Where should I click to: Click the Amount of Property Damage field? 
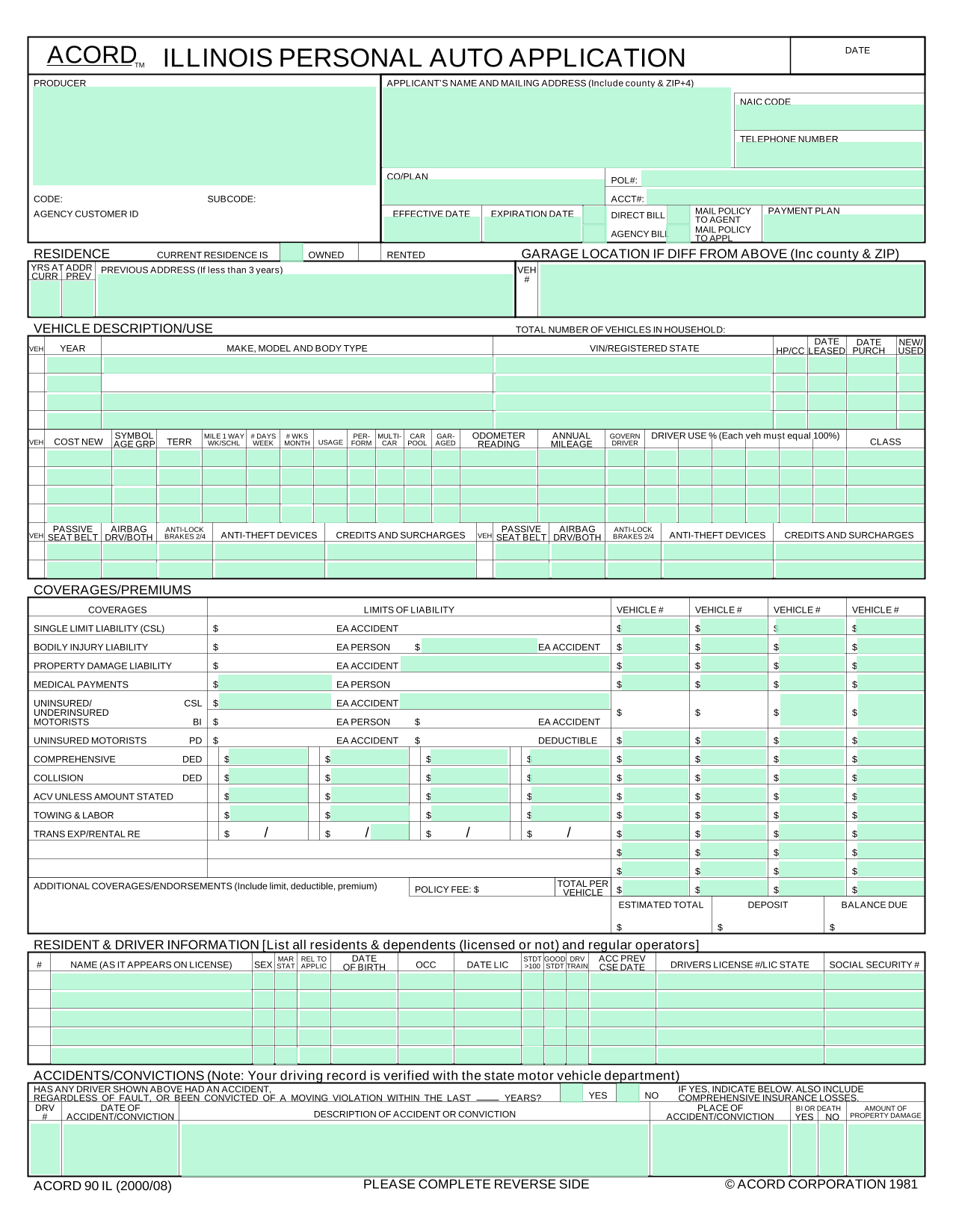(886, 1149)
